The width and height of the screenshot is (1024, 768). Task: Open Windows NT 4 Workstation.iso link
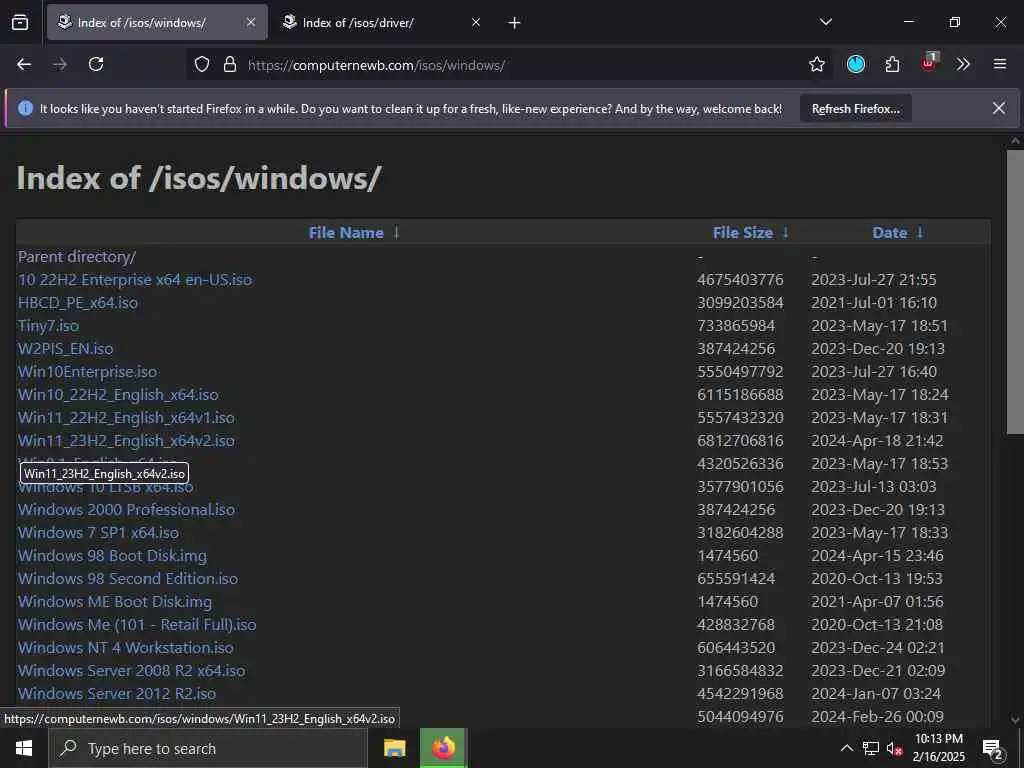pyautogui.click(x=125, y=647)
